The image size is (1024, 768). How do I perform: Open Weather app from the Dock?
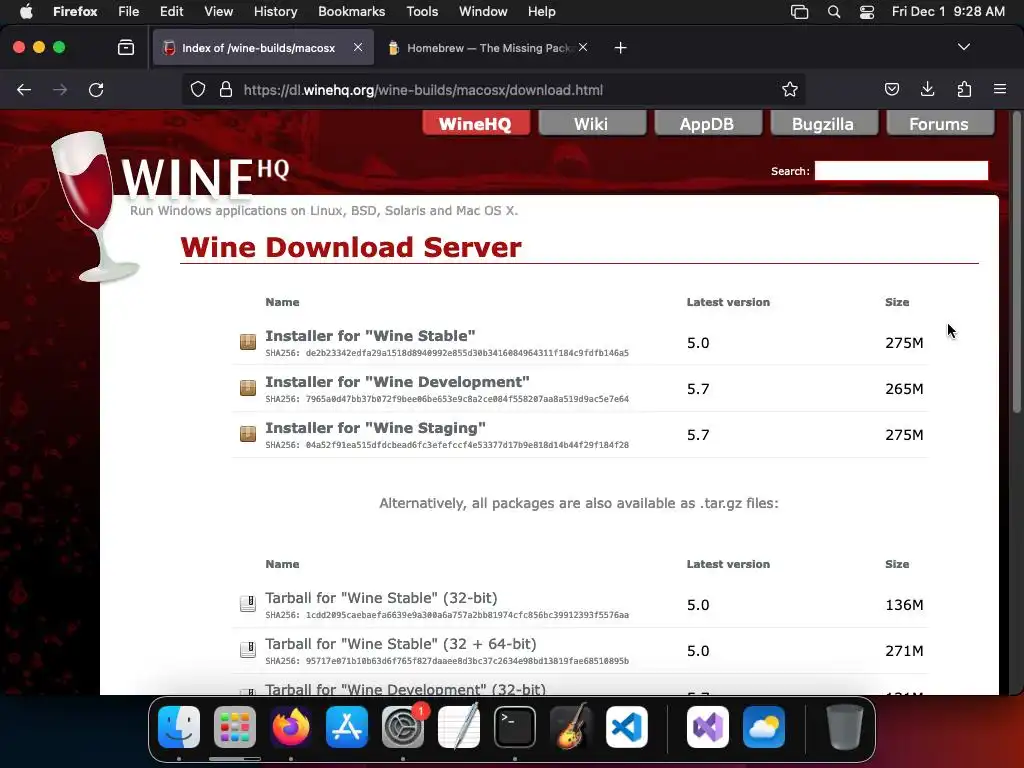[x=763, y=727]
